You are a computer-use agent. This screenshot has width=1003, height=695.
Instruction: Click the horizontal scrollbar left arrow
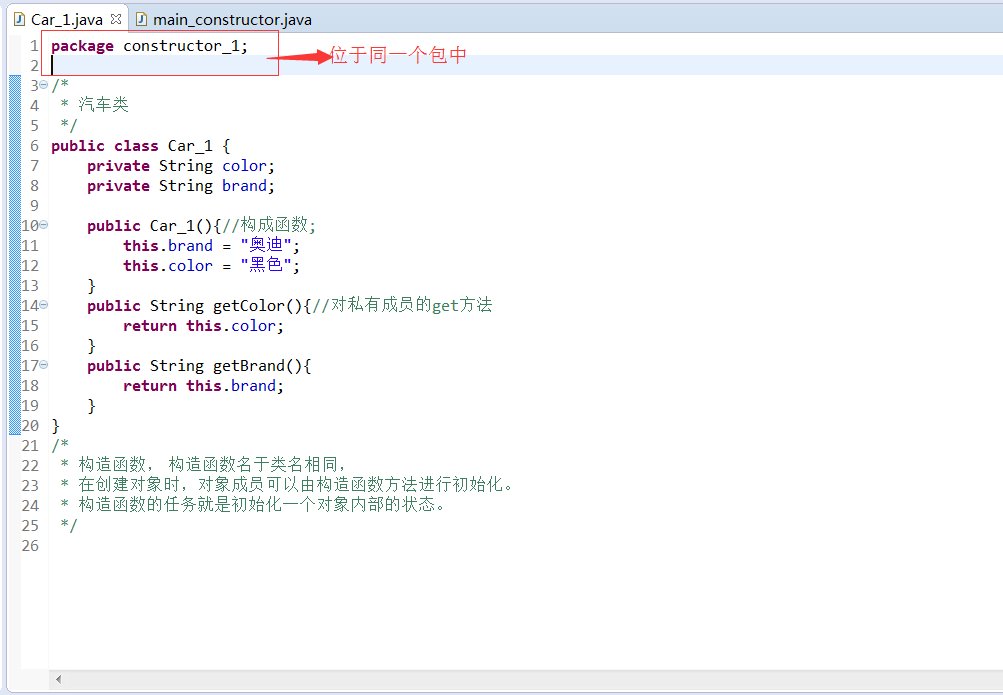tap(58, 679)
